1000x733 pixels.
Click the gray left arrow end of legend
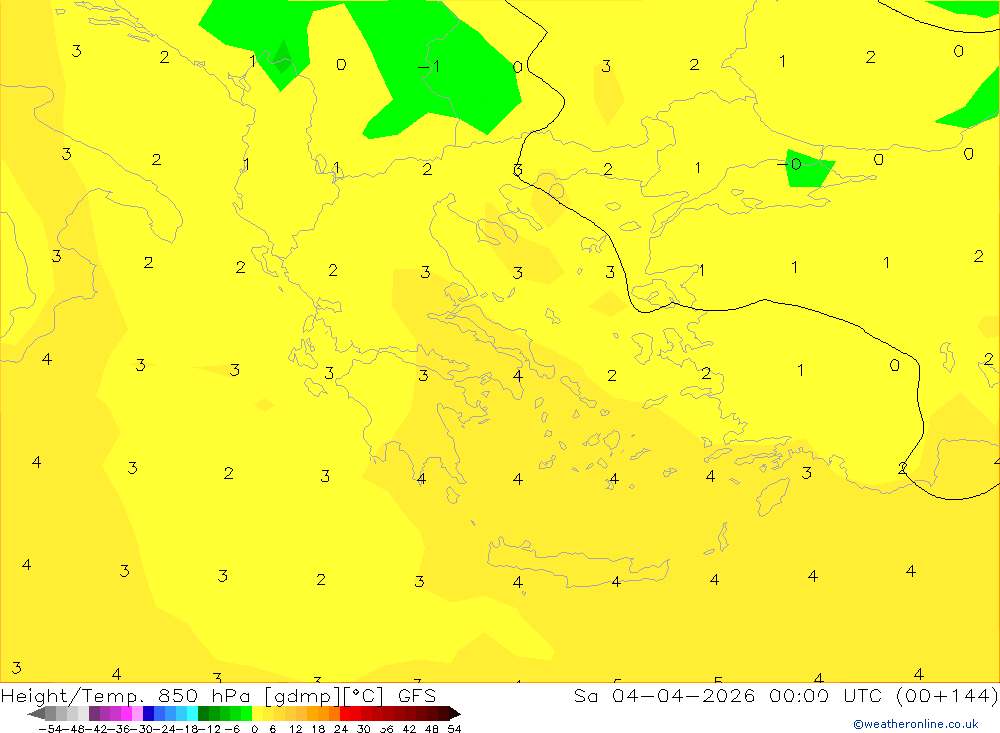[36, 713]
